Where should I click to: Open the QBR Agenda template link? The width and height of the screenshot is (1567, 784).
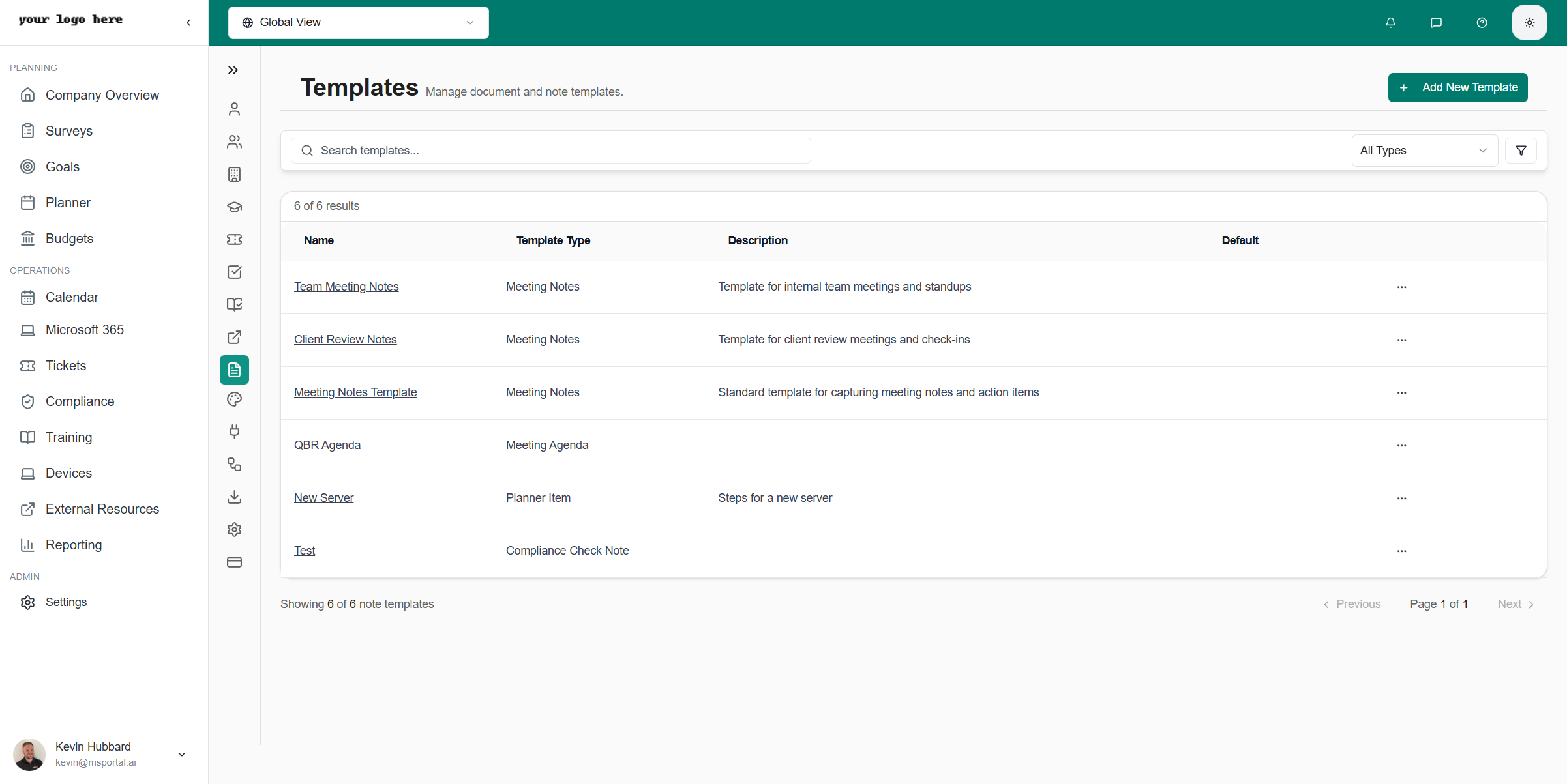click(327, 445)
